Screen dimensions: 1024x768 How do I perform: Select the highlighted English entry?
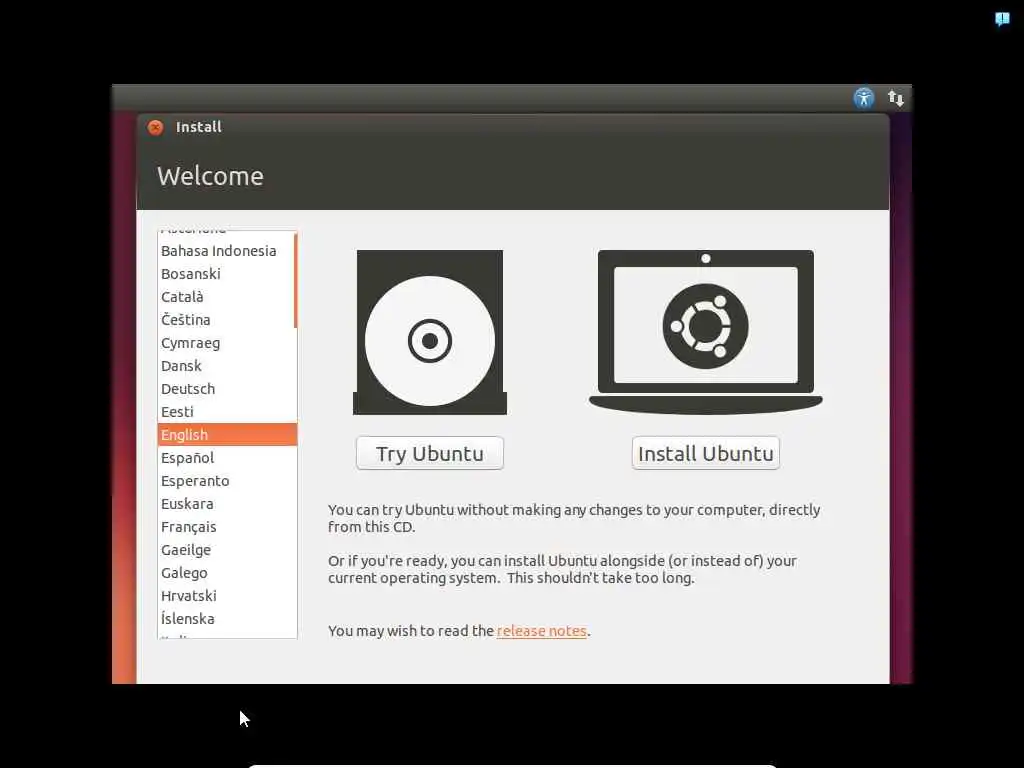coord(227,434)
